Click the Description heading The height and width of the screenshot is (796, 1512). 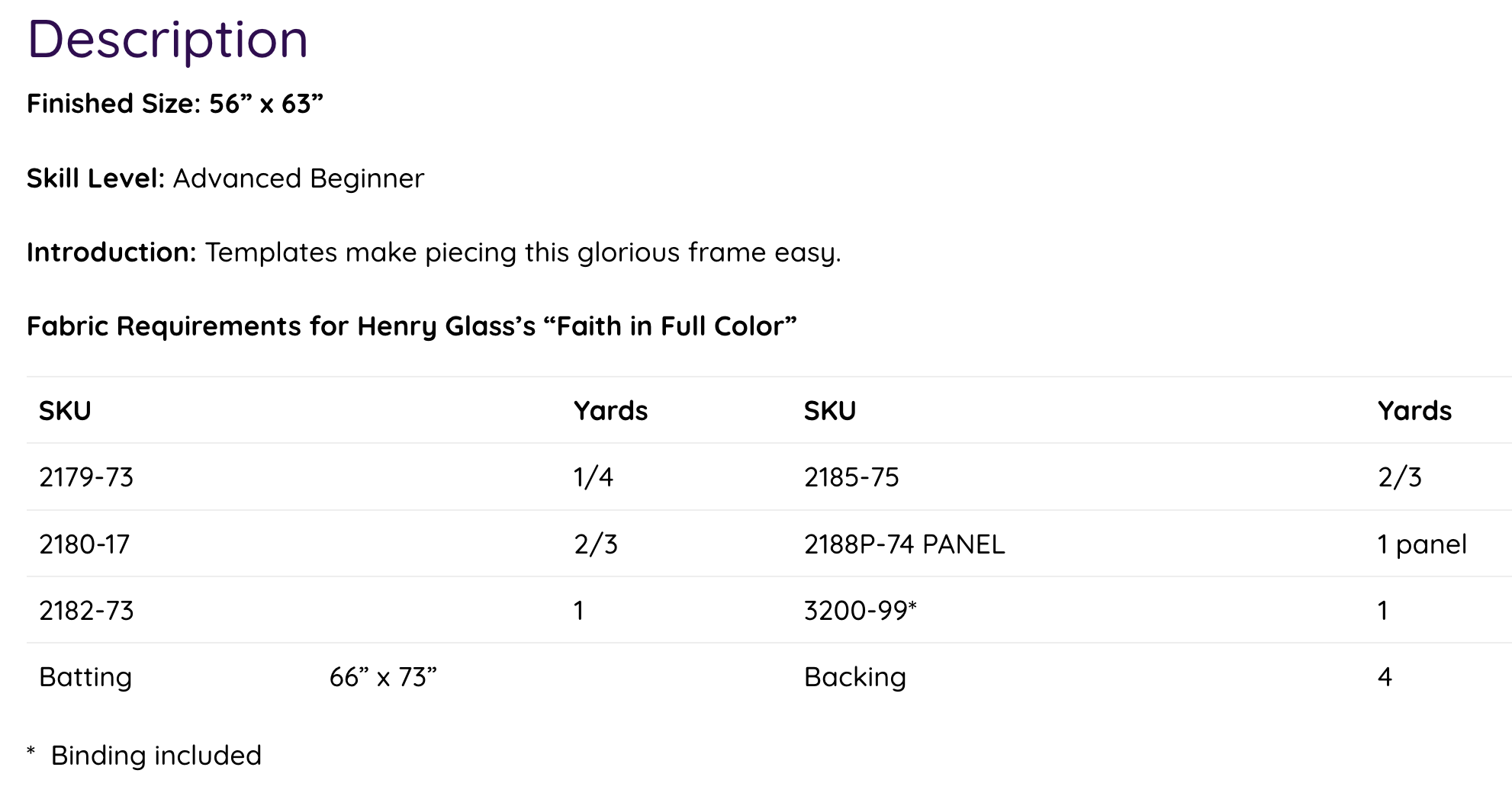tap(168, 40)
